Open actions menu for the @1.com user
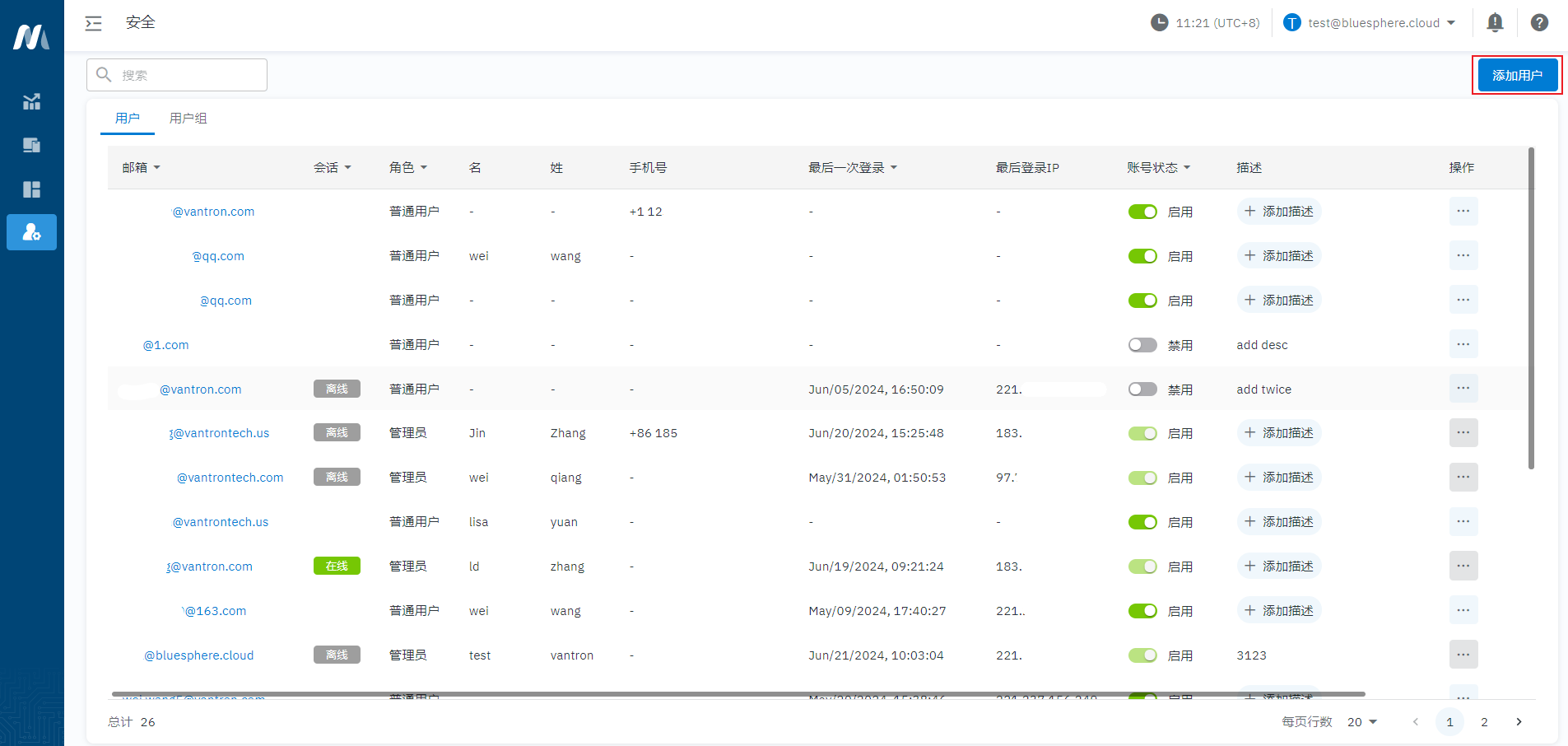Screen dimensions: 1568x746 click(1463, 344)
